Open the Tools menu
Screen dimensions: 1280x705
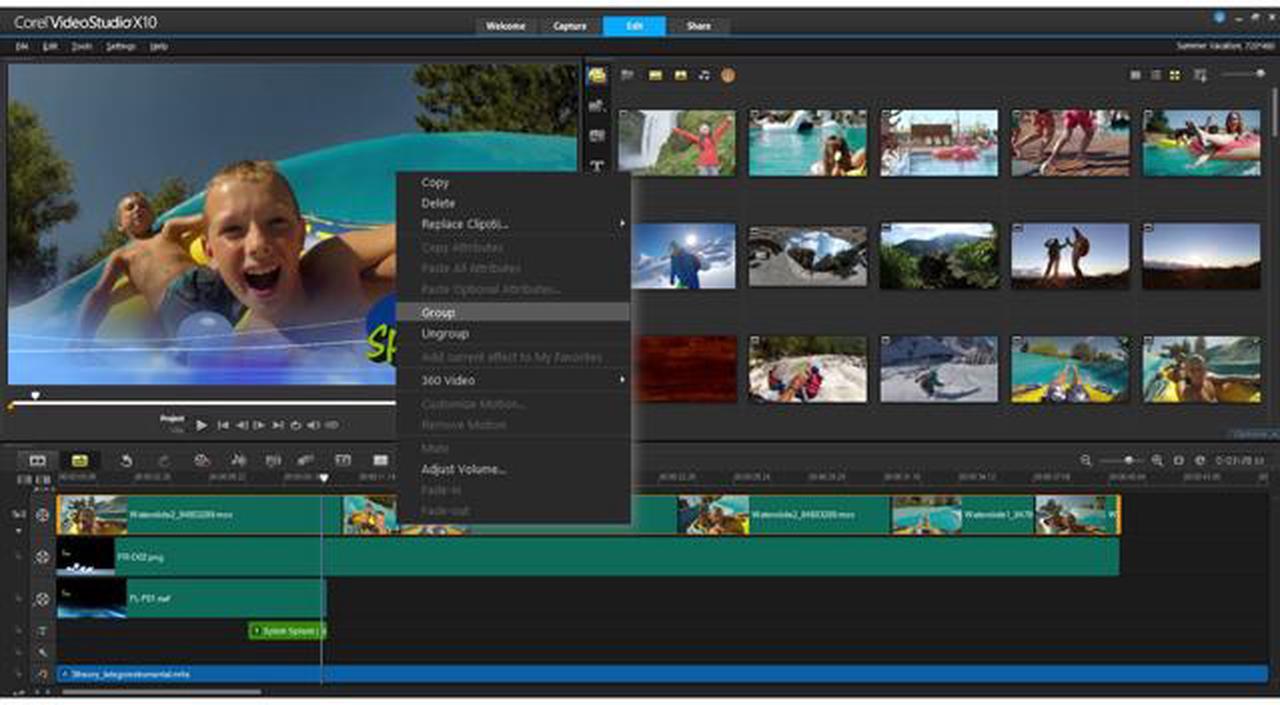point(82,47)
